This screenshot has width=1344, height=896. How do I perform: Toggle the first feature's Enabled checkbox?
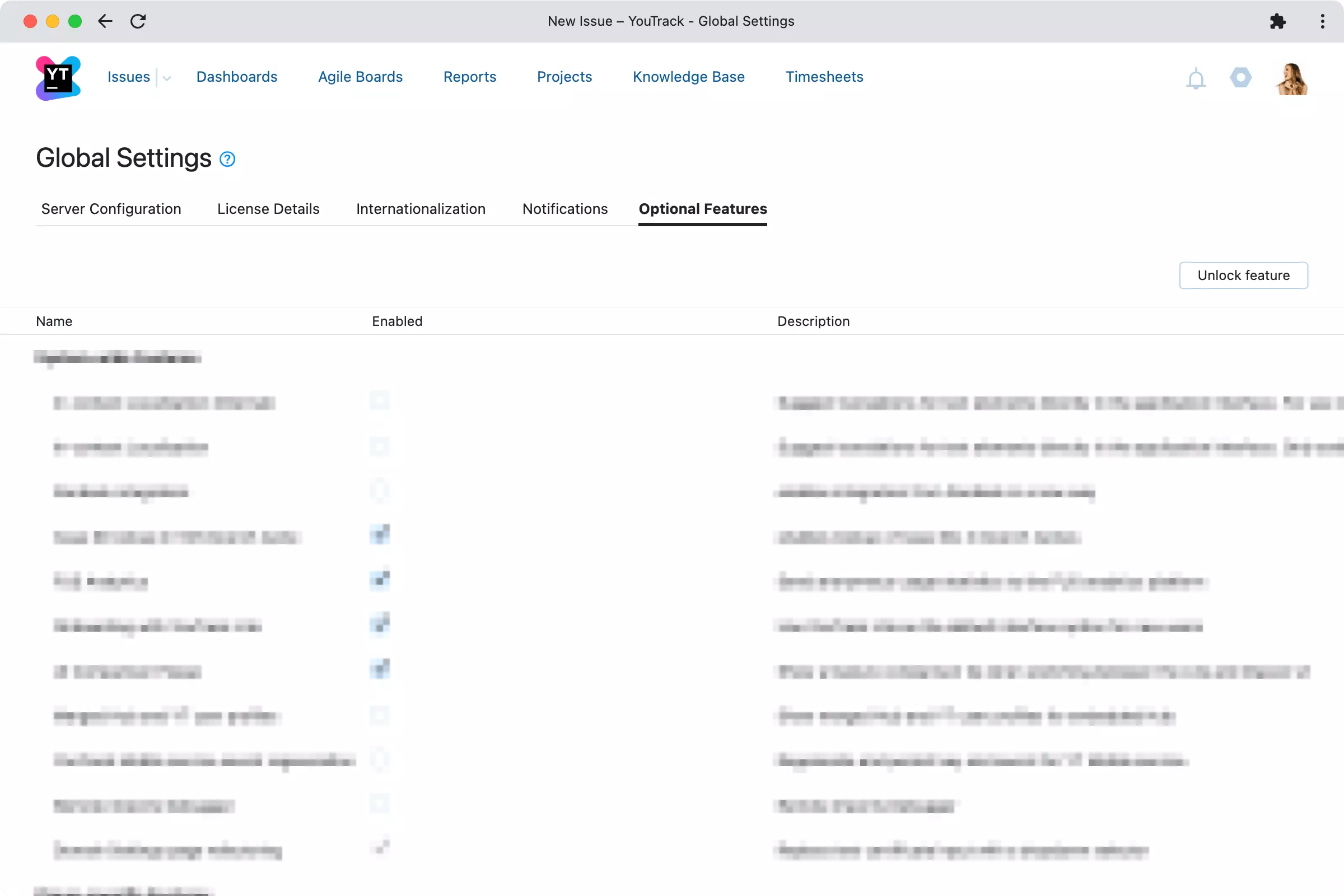point(380,400)
